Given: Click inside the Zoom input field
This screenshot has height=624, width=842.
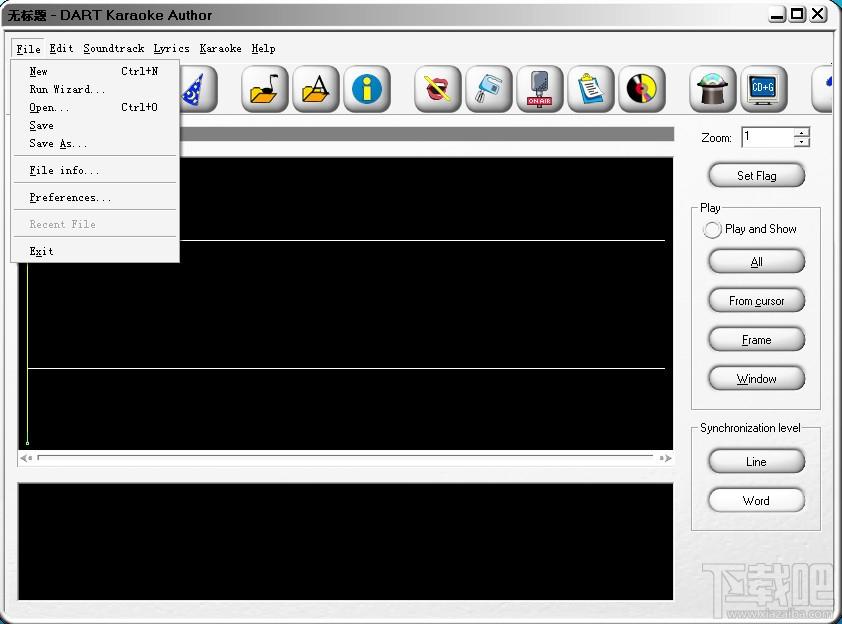Looking at the screenshot, I should [x=768, y=137].
